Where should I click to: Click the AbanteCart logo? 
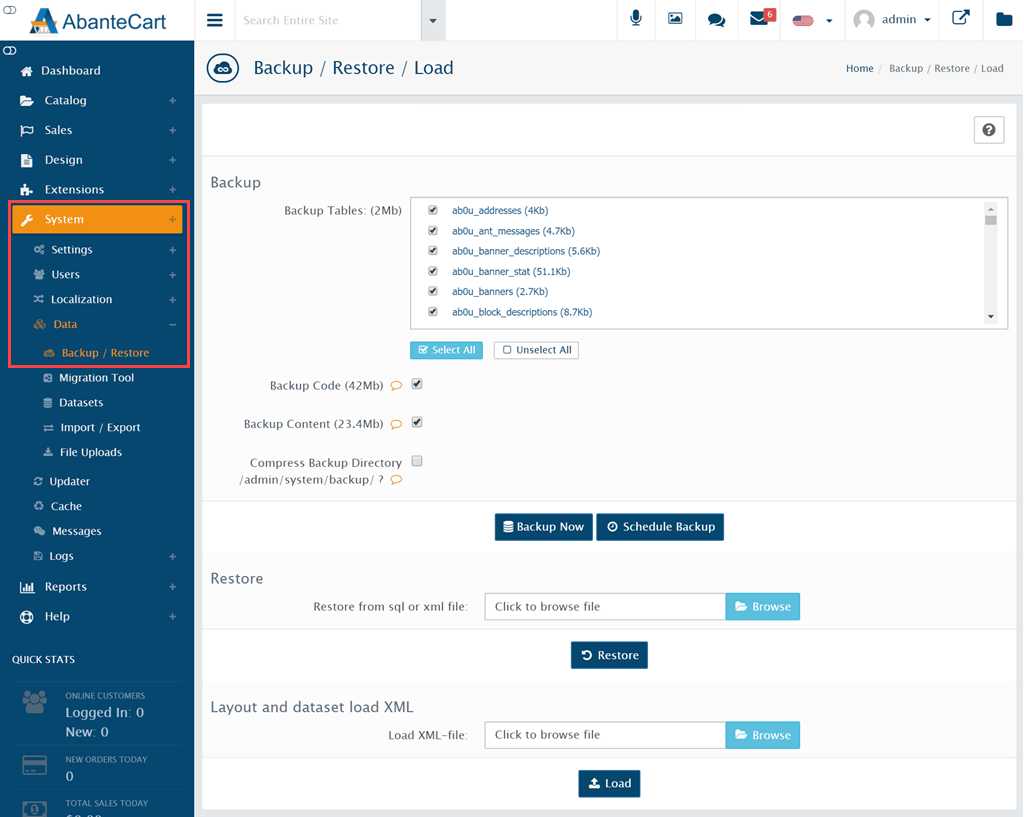(98, 21)
